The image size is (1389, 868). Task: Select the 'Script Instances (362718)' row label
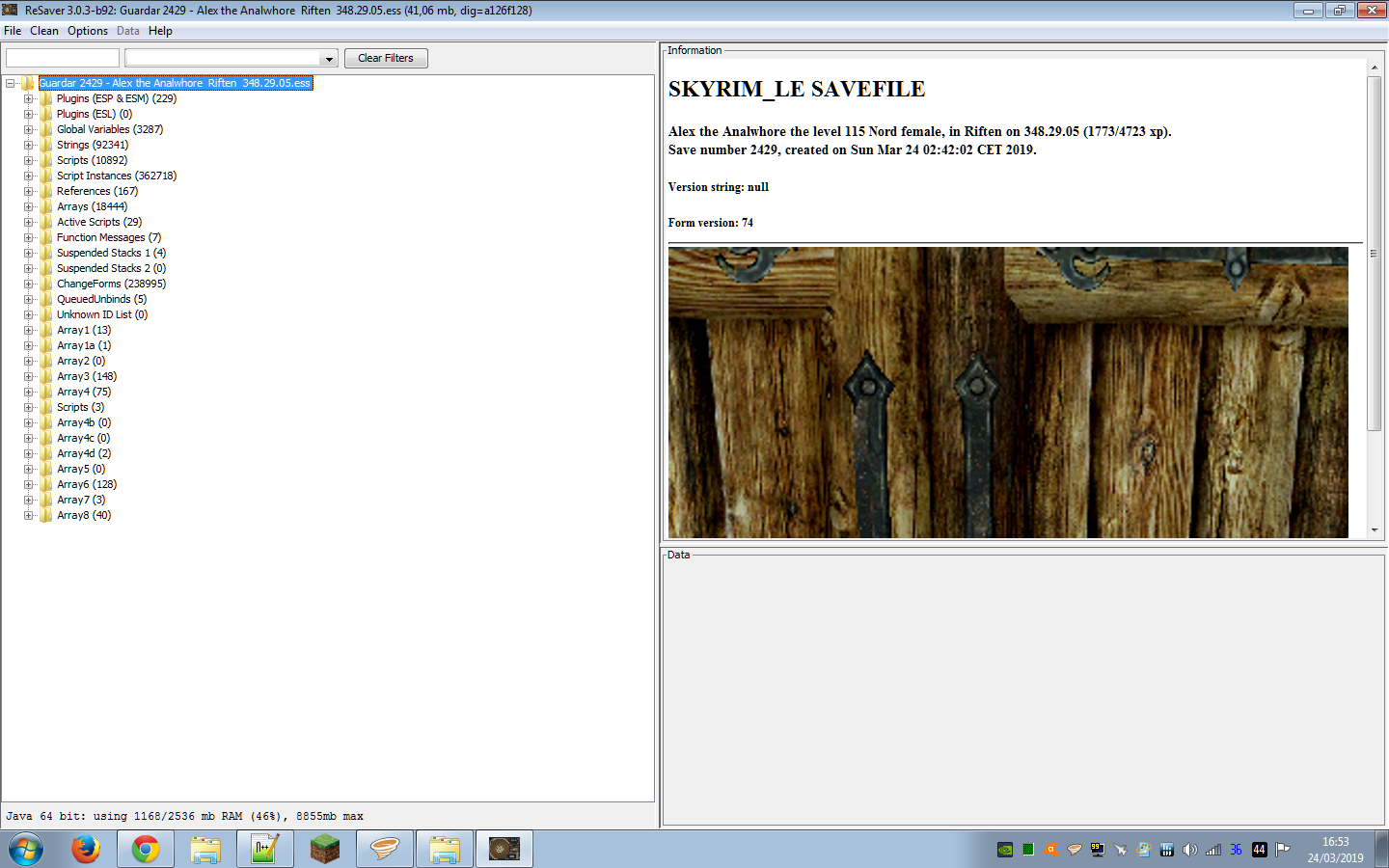(x=117, y=176)
